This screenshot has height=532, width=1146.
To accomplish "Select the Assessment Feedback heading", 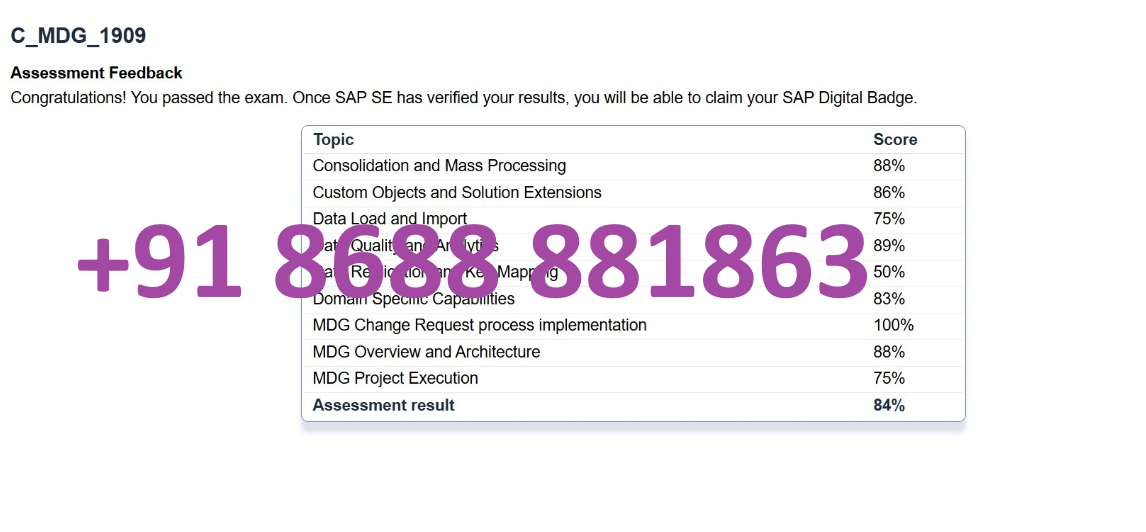I will (x=96, y=73).
